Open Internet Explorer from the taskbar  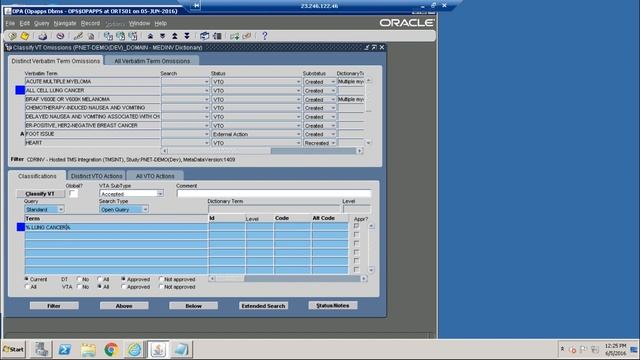coord(134,349)
